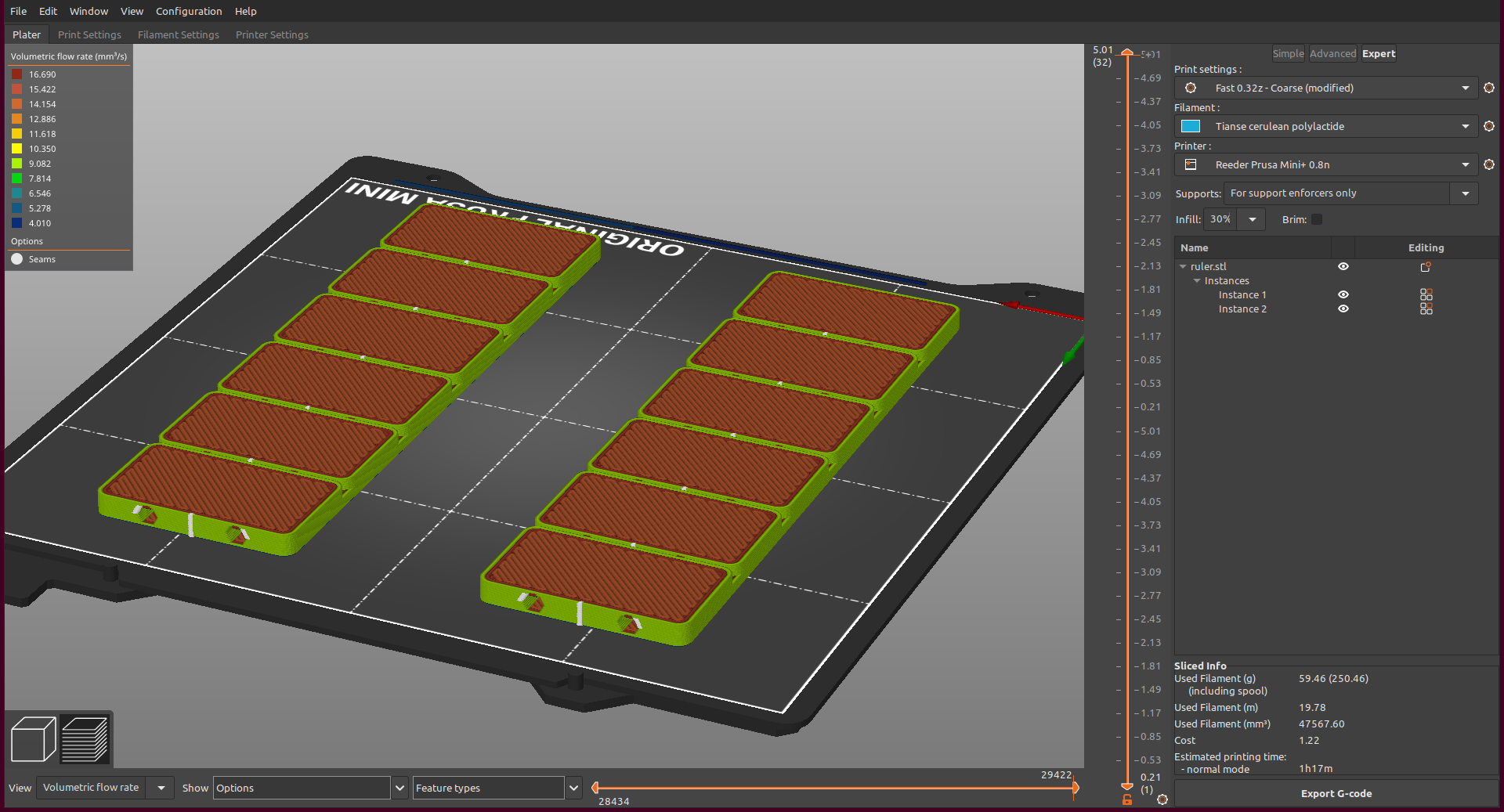1504x812 pixels.
Task: Open the Feature types dropdown
Action: (574, 788)
